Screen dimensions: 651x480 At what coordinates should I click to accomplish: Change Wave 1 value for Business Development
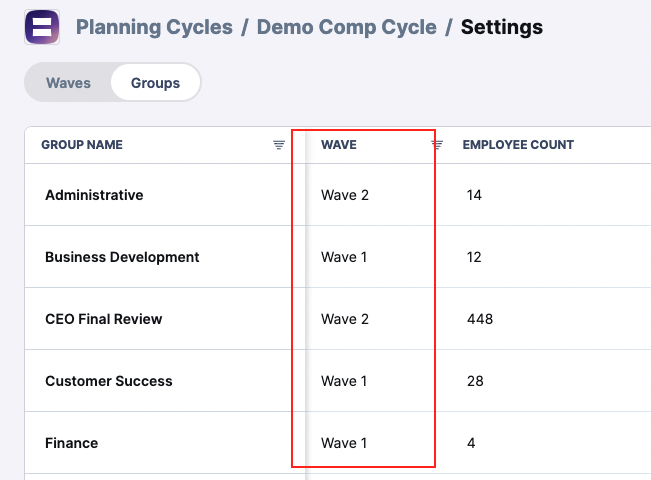pos(344,257)
